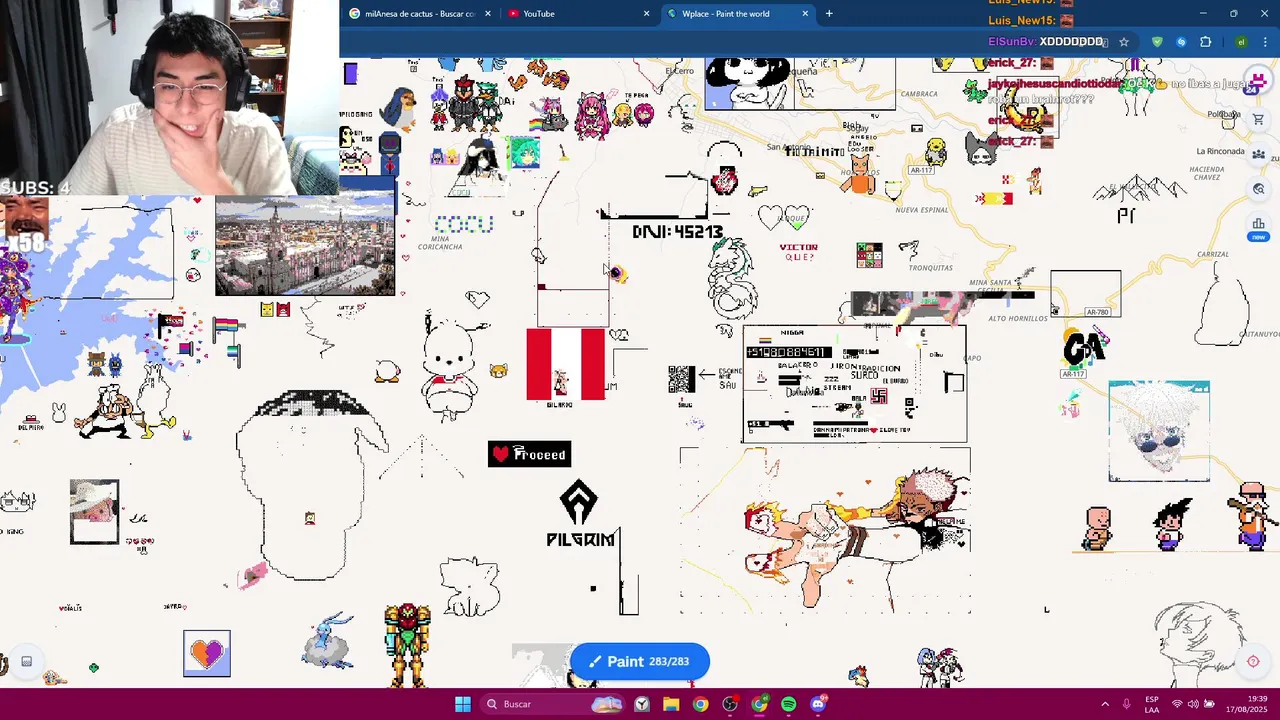Viewport: 1280px width, 720px height.
Task: Open Google Chrome in the taskbar
Action: (700, 704)
